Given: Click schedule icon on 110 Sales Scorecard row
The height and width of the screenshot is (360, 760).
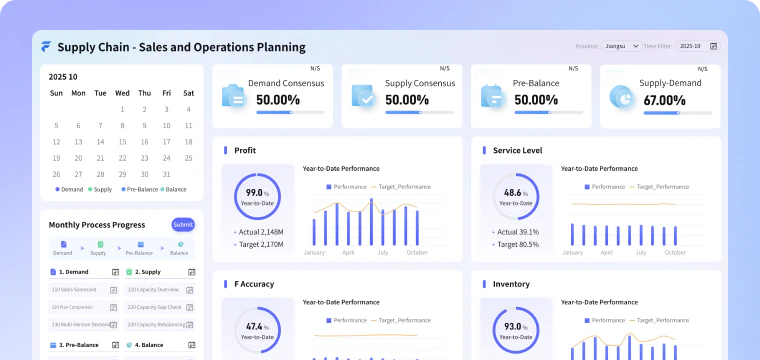Looking at the screenshot, I should click(x=113, y=290).
